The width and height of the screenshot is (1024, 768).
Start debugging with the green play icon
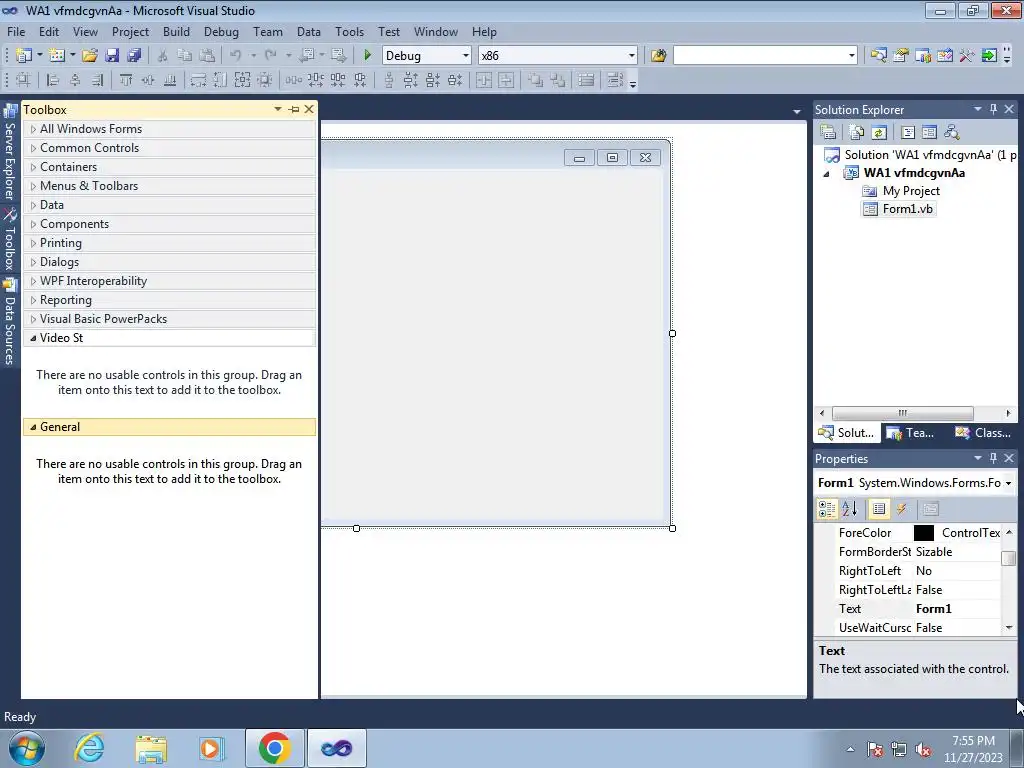(x=367, y=56)
